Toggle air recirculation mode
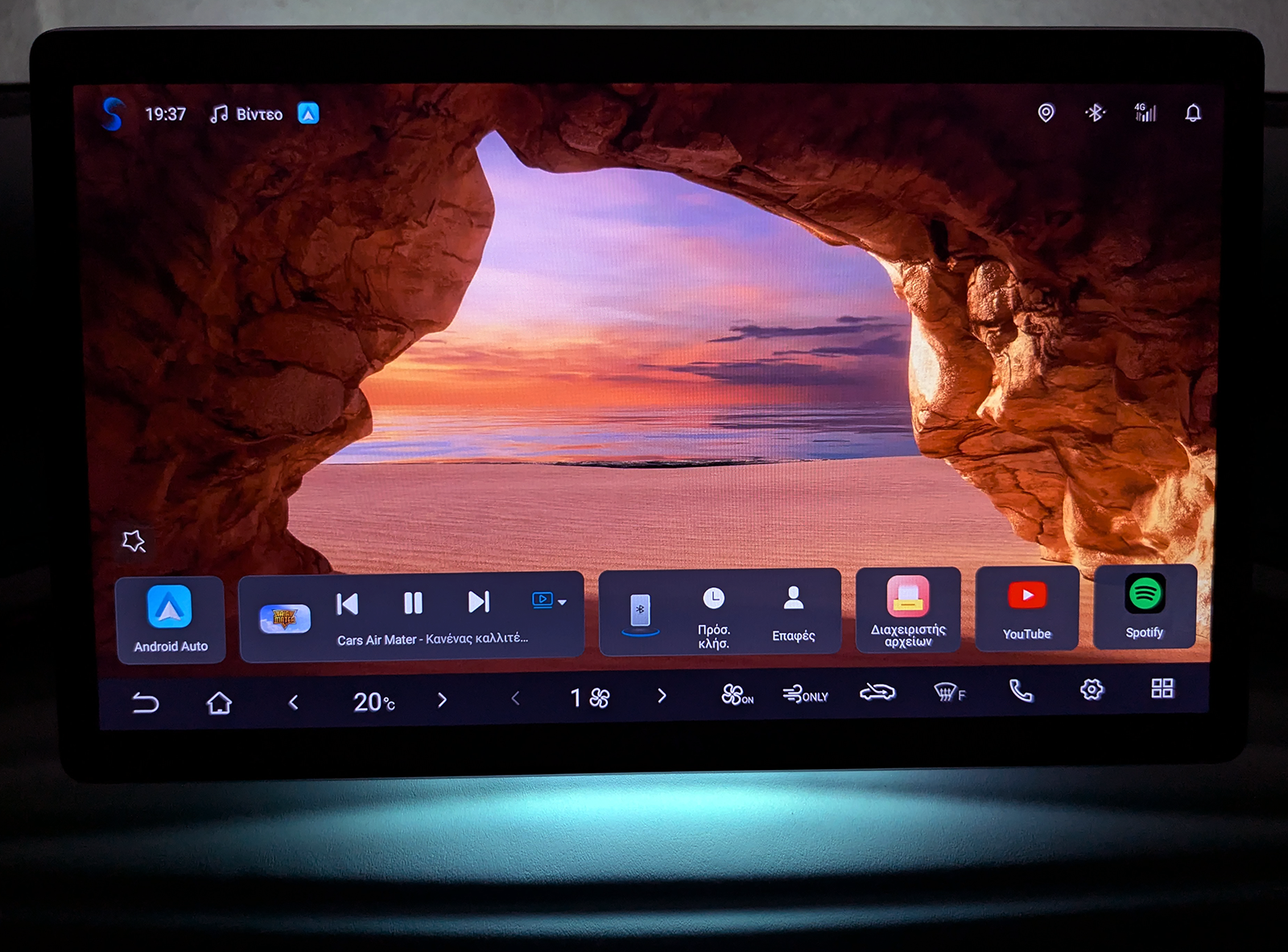Image resolution: width=1288 pixels, height=952 pixels. [877, 693]
